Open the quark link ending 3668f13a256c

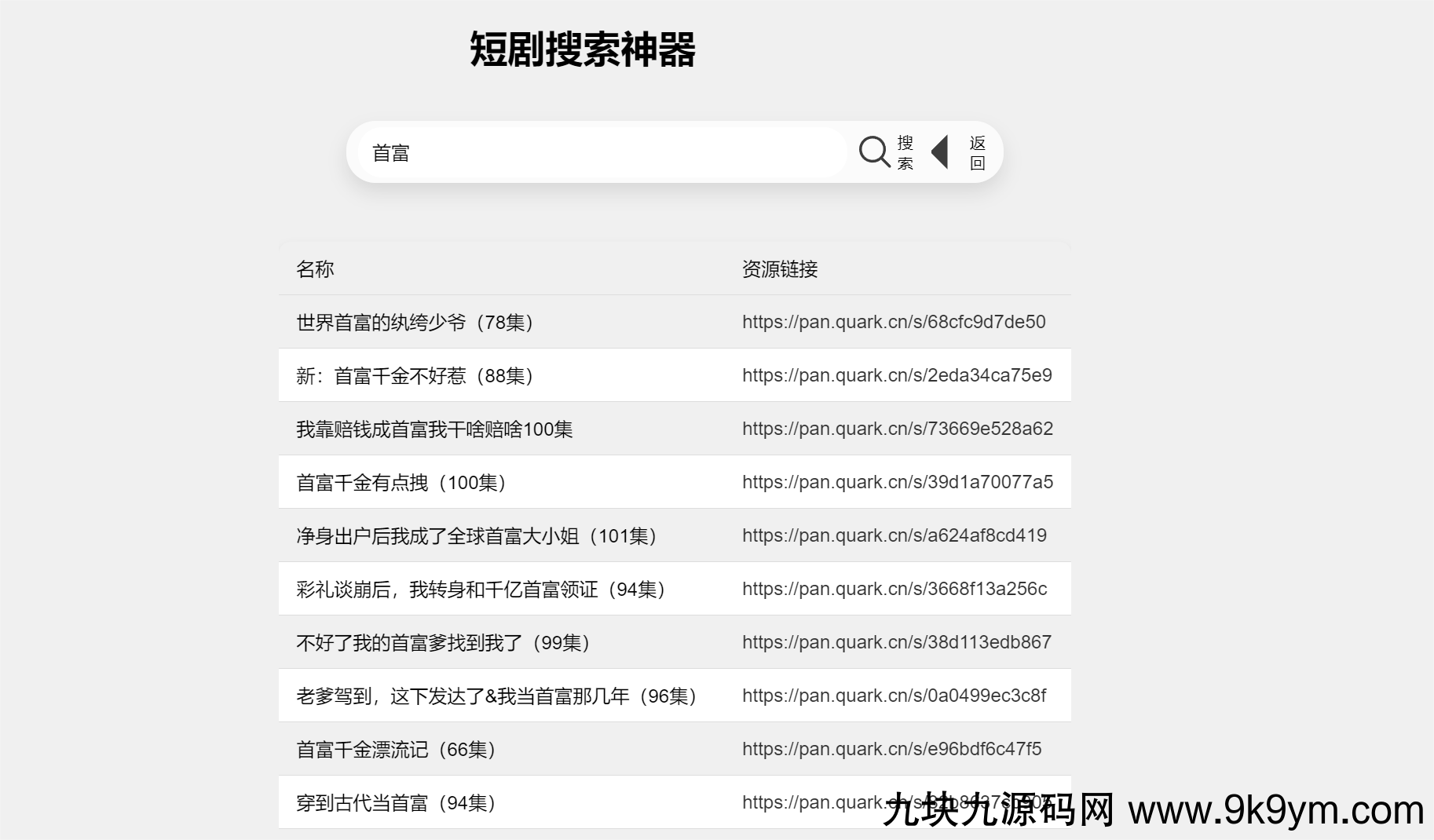894,589
